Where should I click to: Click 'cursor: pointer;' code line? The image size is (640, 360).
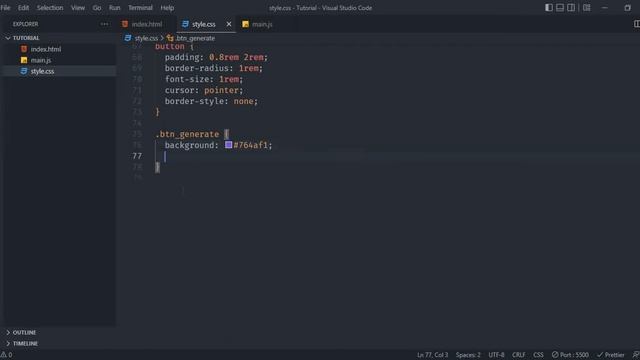tap(204, 90)
